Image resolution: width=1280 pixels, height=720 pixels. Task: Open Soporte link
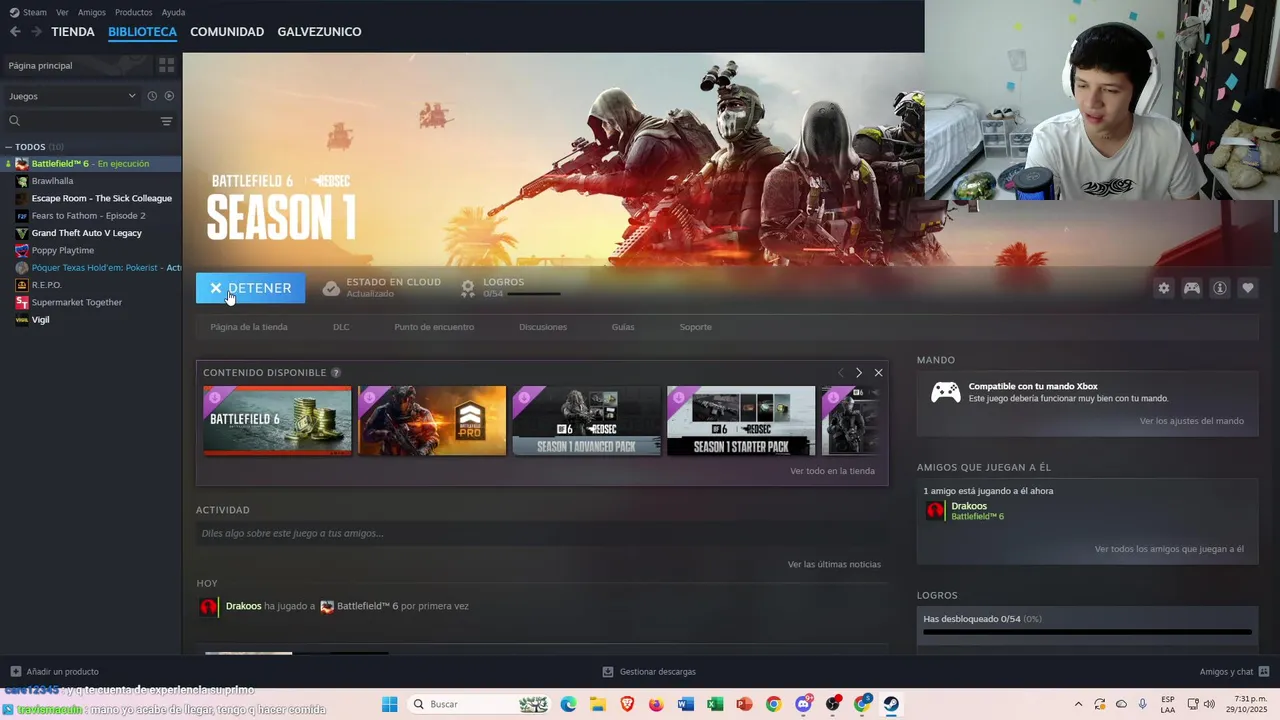pos(696,327)
